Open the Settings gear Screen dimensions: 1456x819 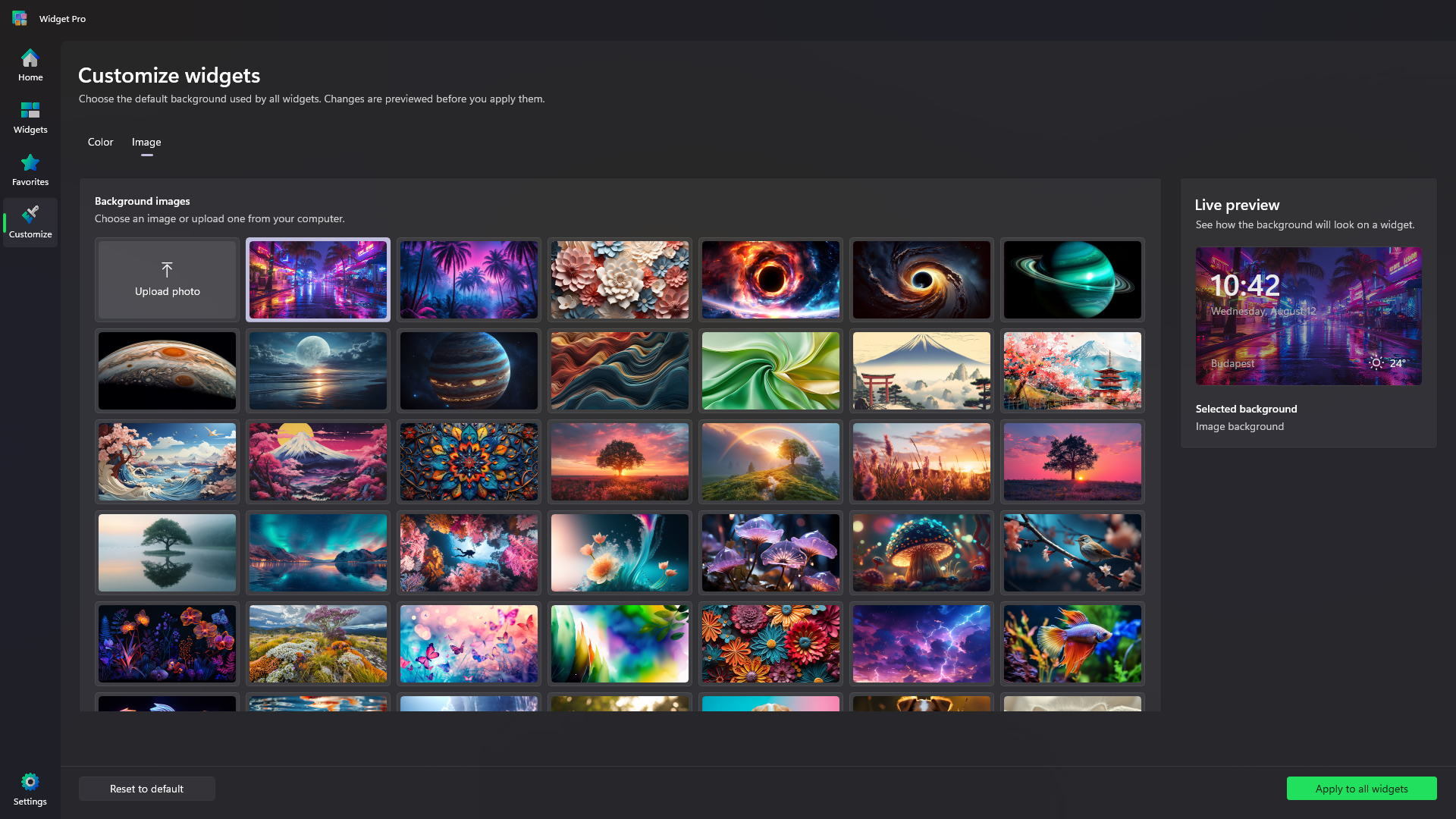pos(30,789)
